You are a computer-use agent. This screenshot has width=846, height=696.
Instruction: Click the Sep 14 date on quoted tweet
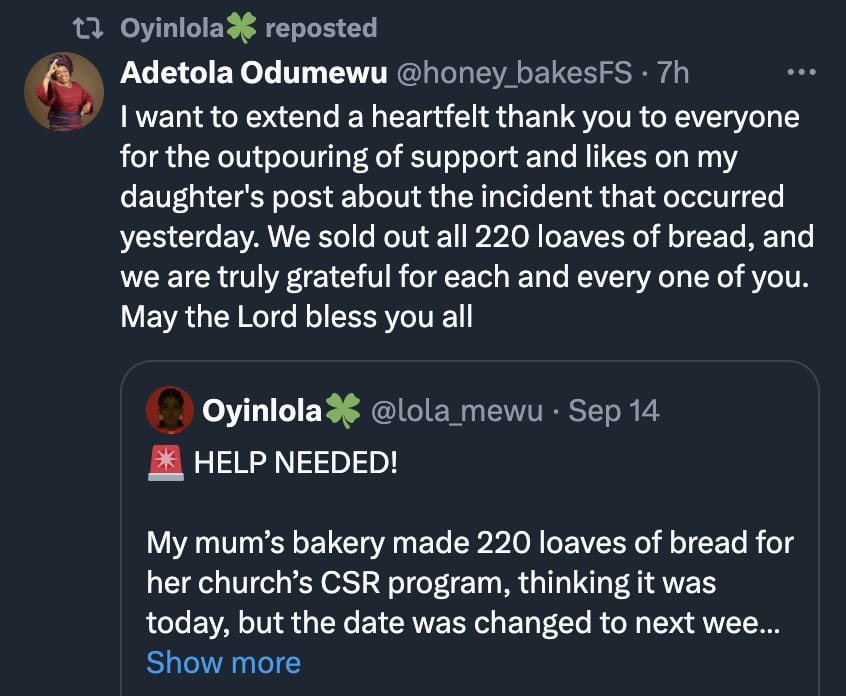tap(614, 410)
